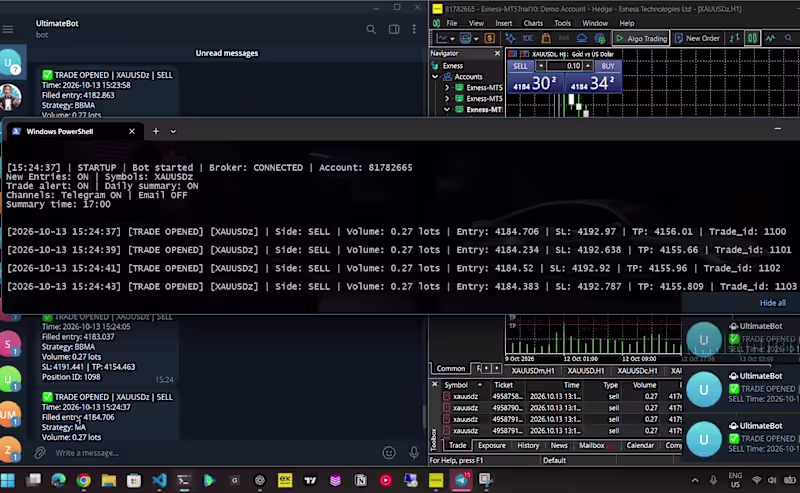Open Calendar tab in Toolbox
The height and width of the screenshot is (493, 800).
640,445
